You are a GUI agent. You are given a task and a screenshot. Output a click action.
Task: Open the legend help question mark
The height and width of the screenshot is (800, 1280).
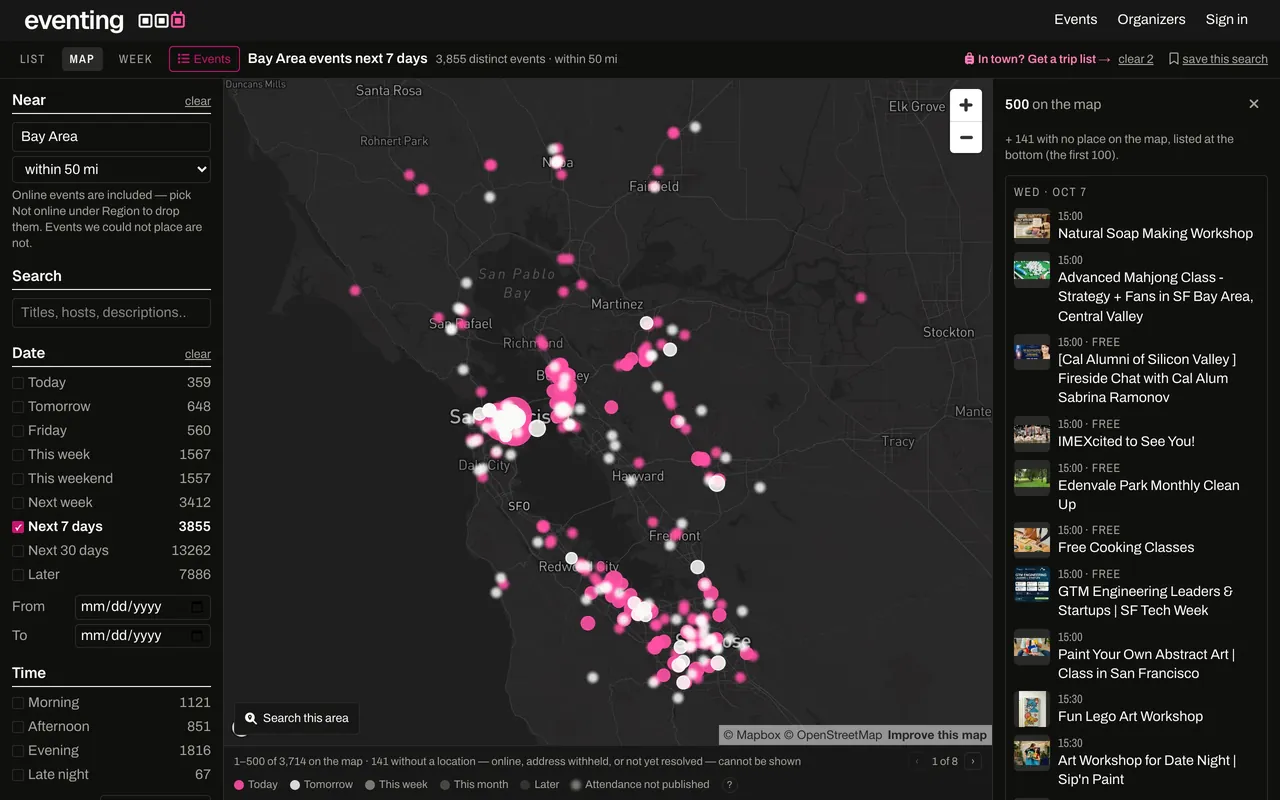point(730,784)
